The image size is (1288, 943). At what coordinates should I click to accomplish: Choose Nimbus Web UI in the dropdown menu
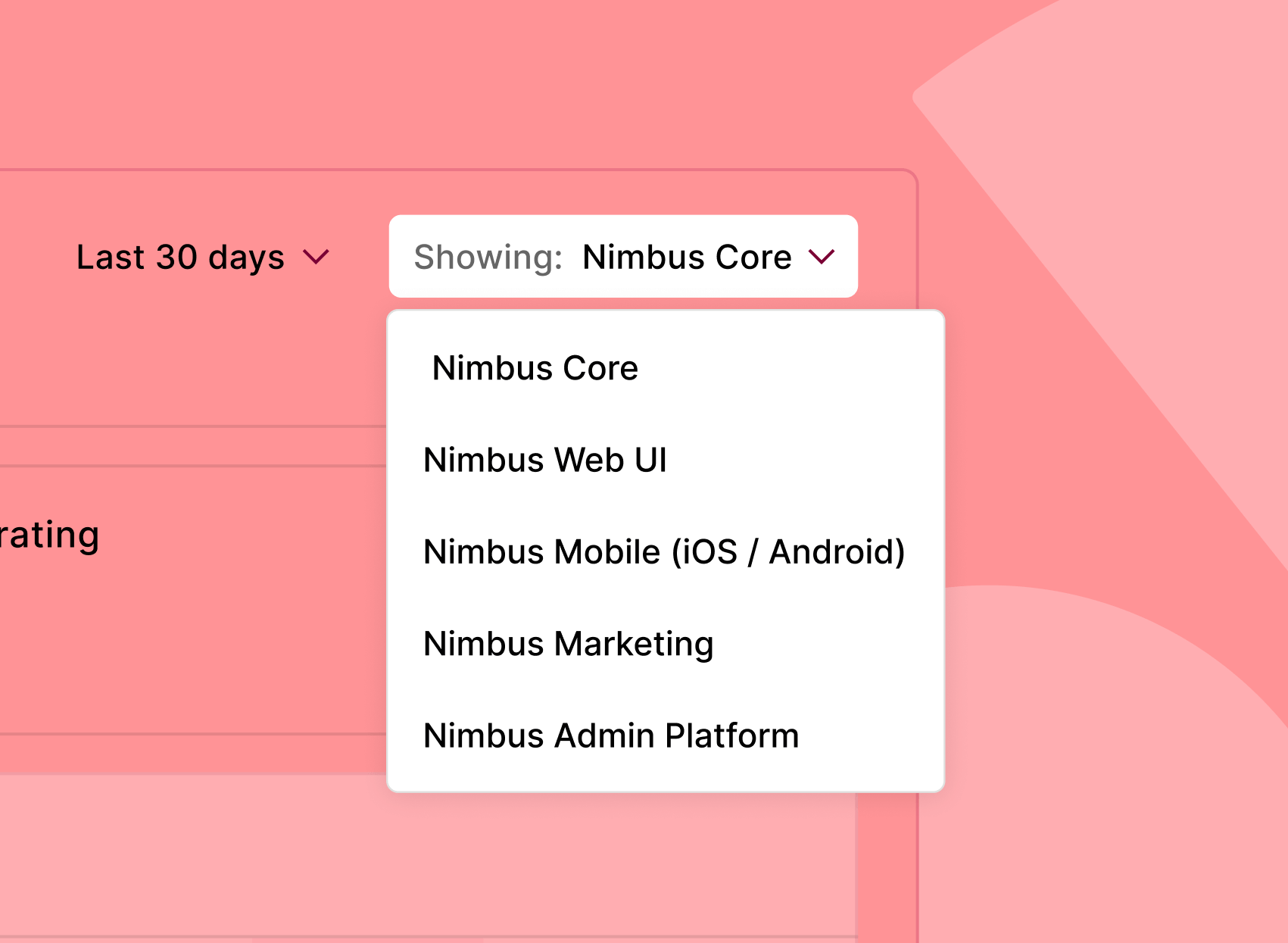click(x=545, y=460)
